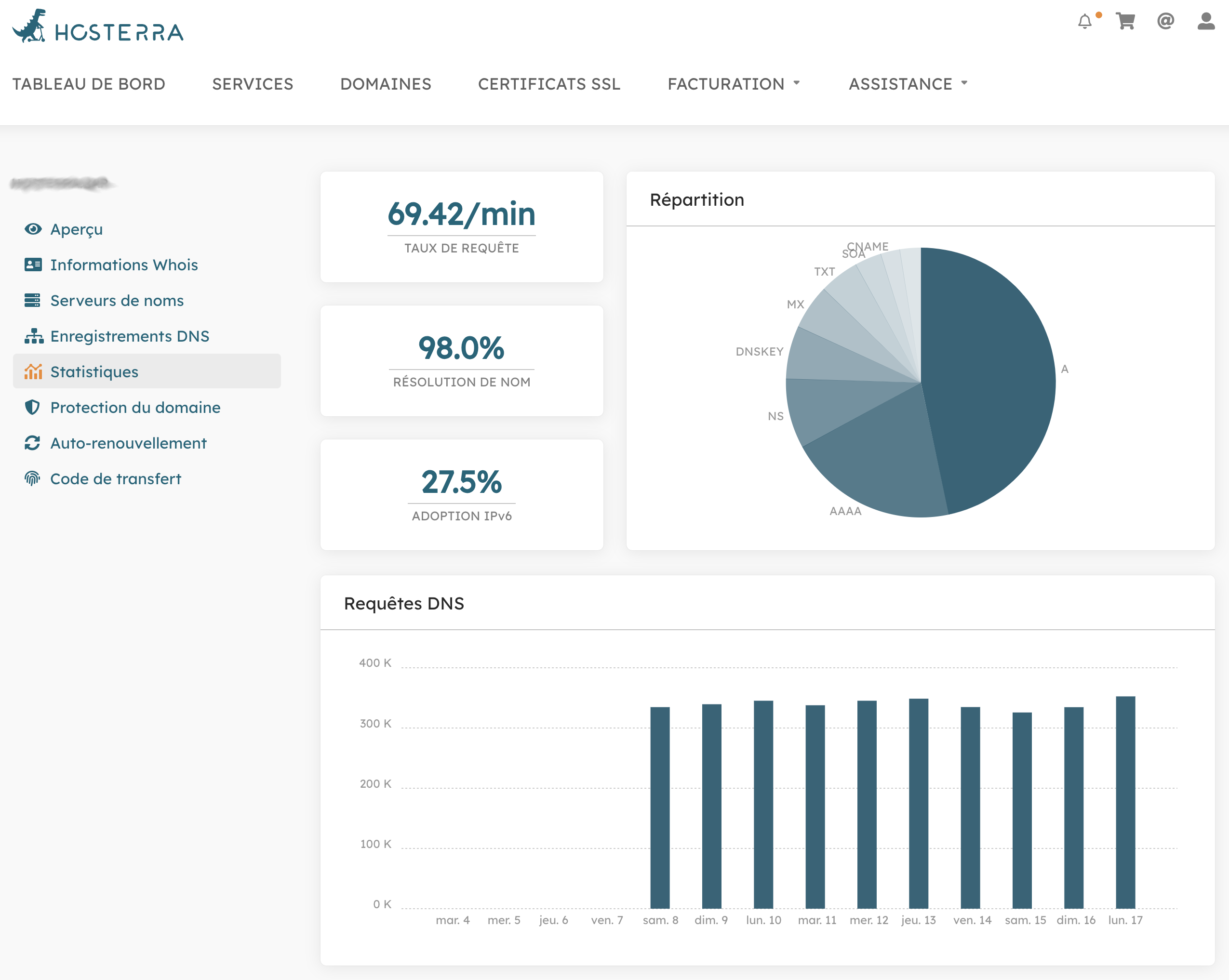Click the server icon beside Serveurs de noms
This screenshot has width=1229, height=980.
click(x=32, y=300)
